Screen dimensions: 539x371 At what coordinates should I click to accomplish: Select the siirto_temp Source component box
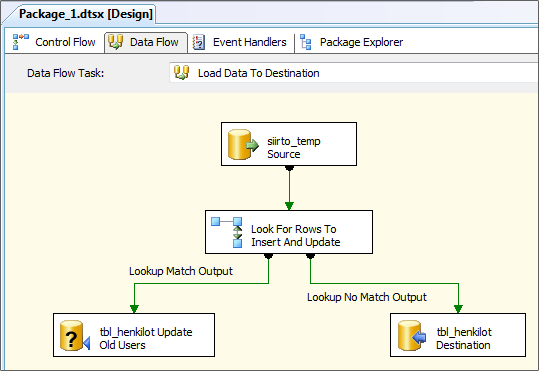[289, 144]
